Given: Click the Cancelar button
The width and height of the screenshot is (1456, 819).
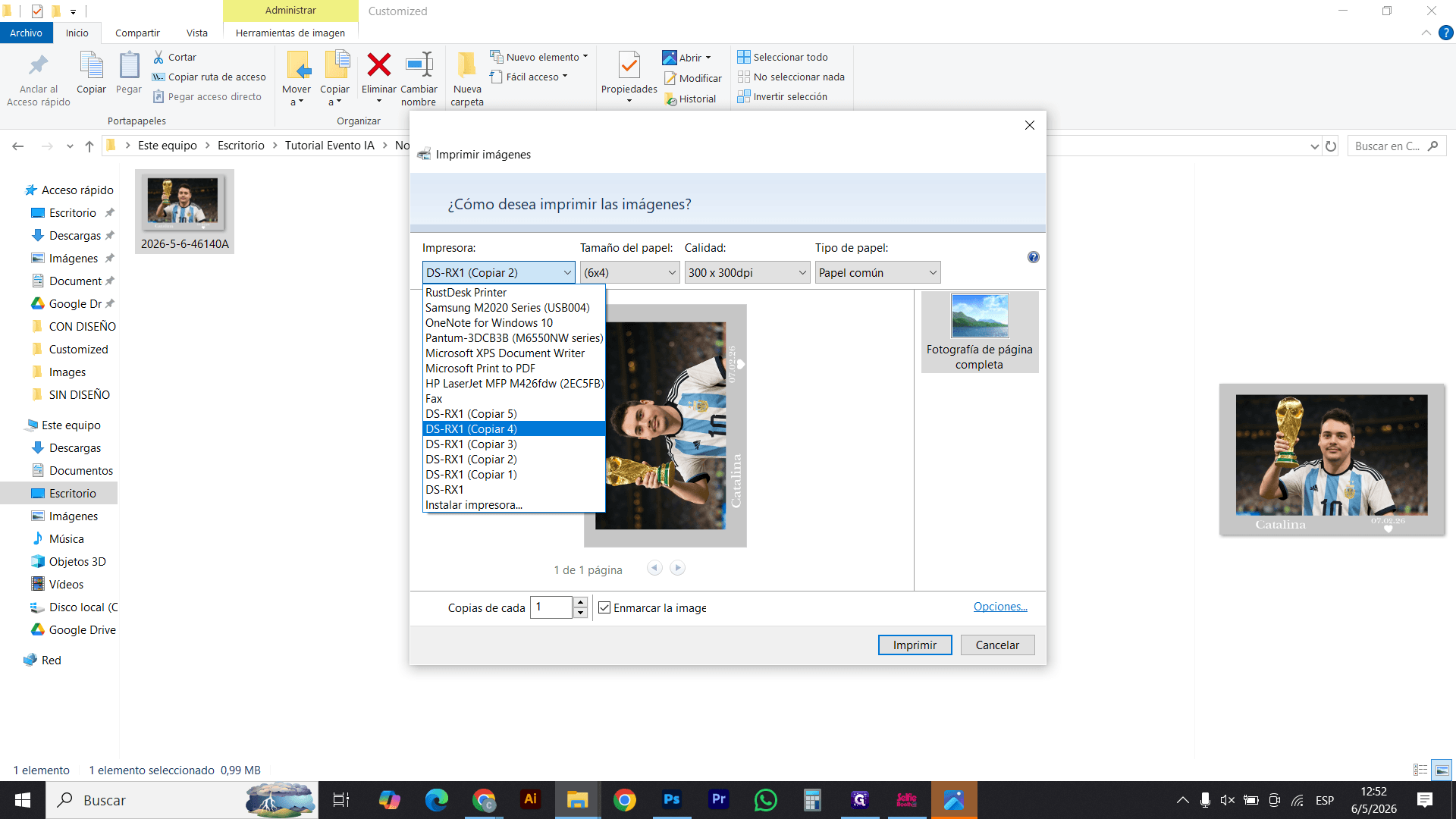Looking at the screenshot, I should 997,645.
